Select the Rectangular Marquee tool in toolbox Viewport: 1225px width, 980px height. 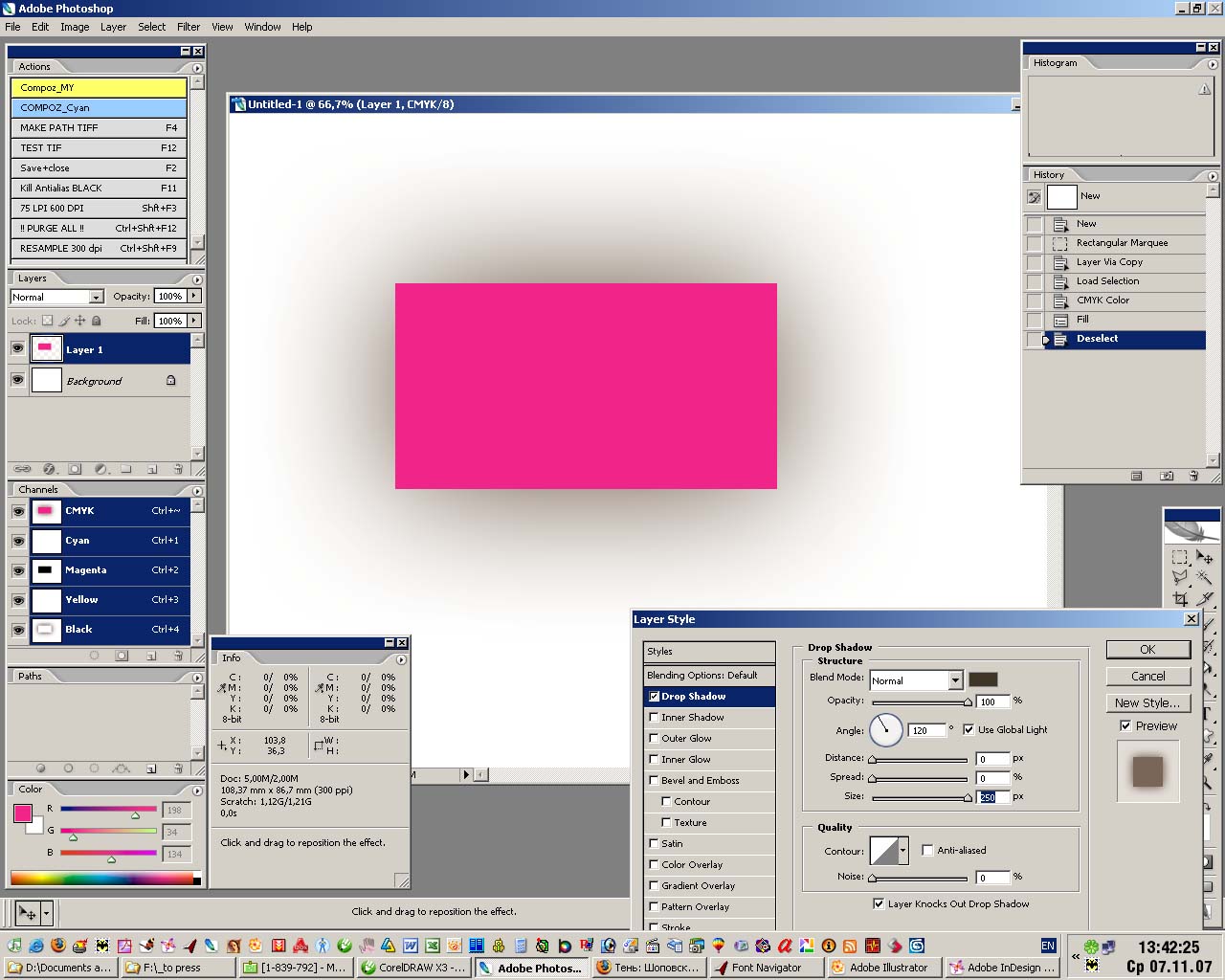1179,556
